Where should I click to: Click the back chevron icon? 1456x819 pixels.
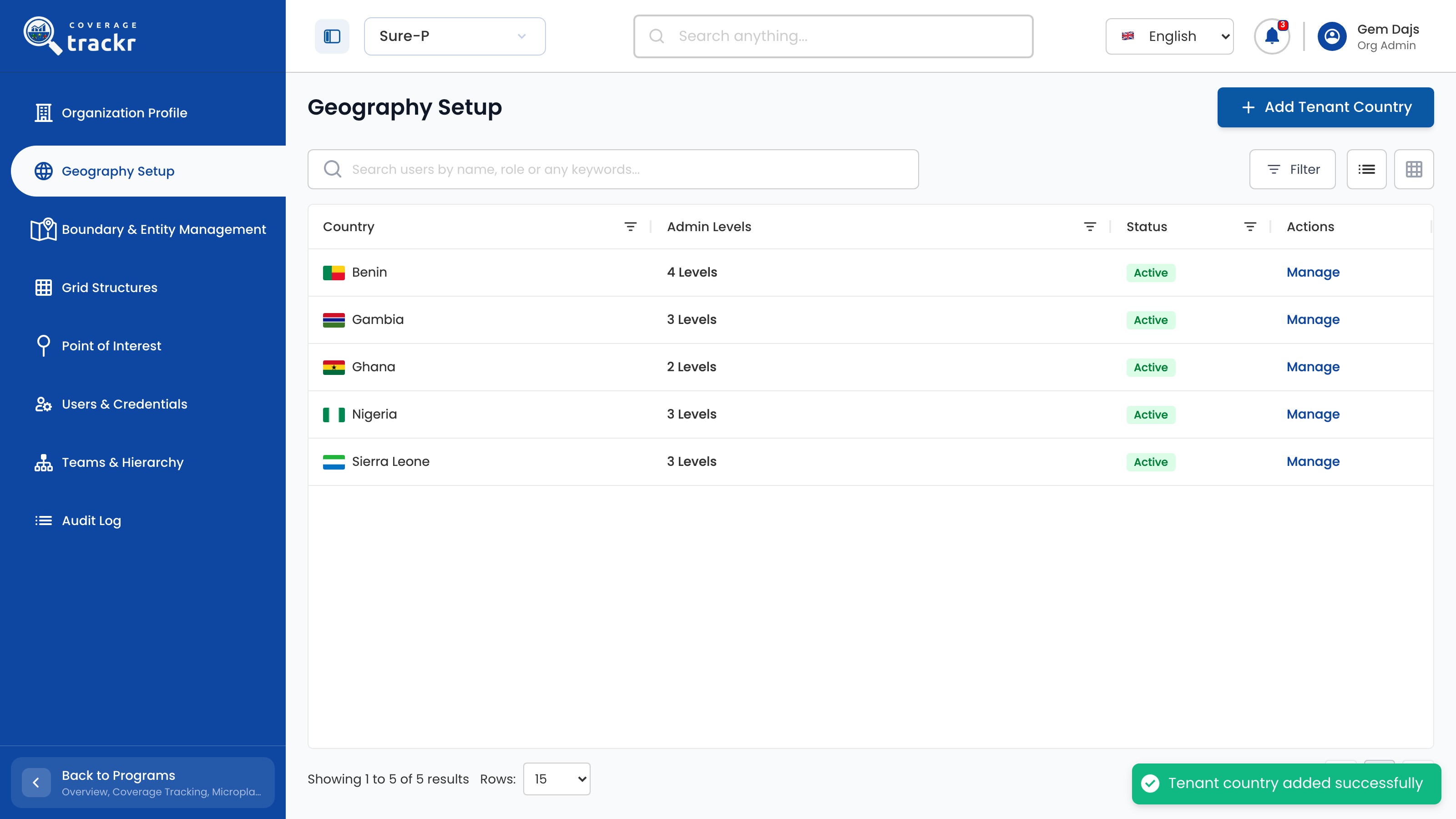coord(36,783)
